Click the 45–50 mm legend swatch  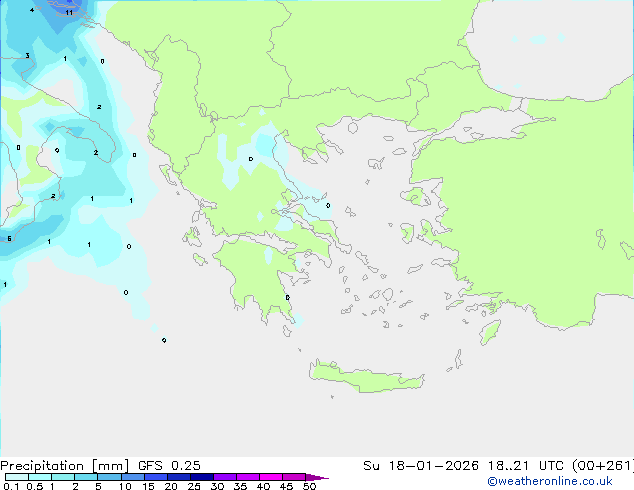[x=294, y=477]
